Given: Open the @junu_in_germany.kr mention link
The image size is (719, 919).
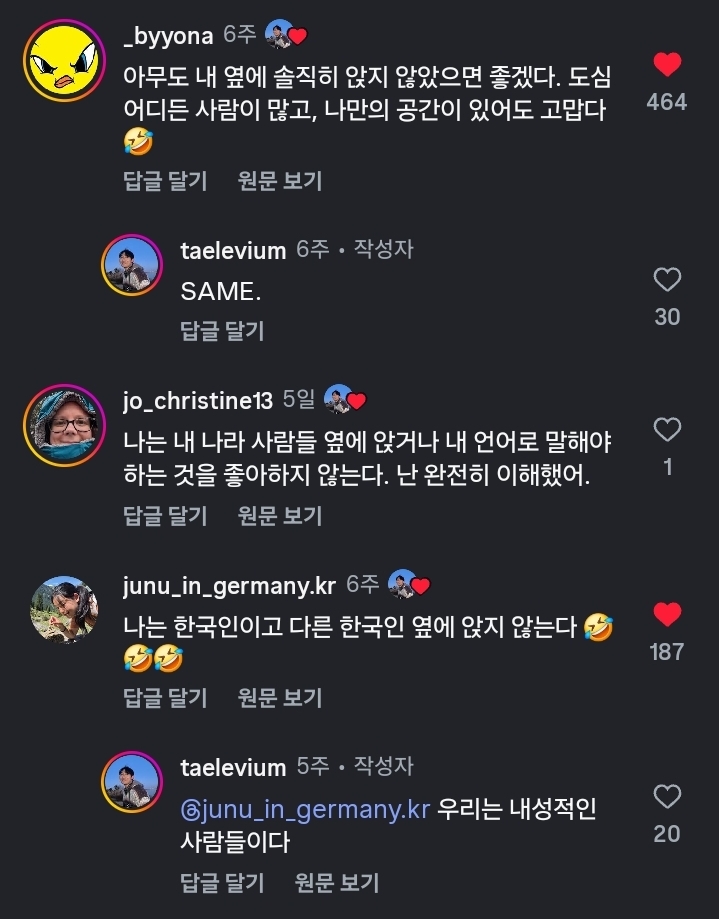Looking at the screenshot, I should point(305,810).
